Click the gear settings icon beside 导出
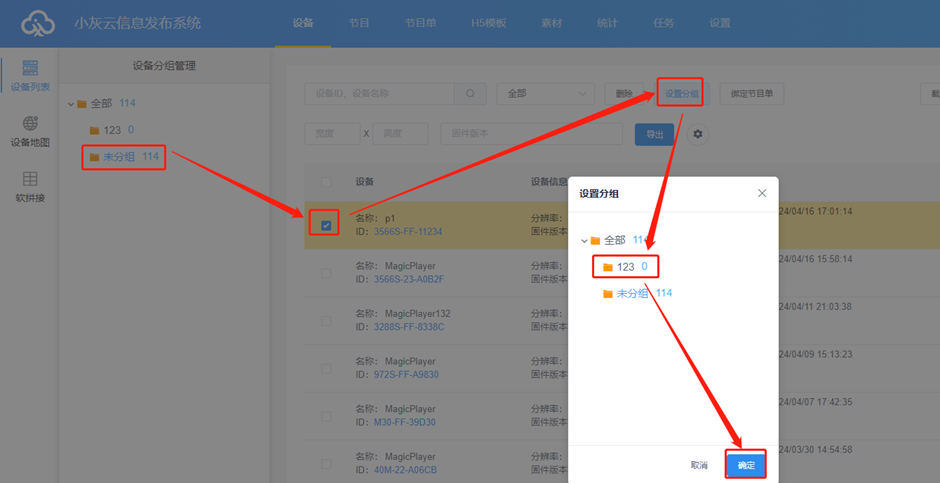Screen dimensions: 940x483 (698, 134)
